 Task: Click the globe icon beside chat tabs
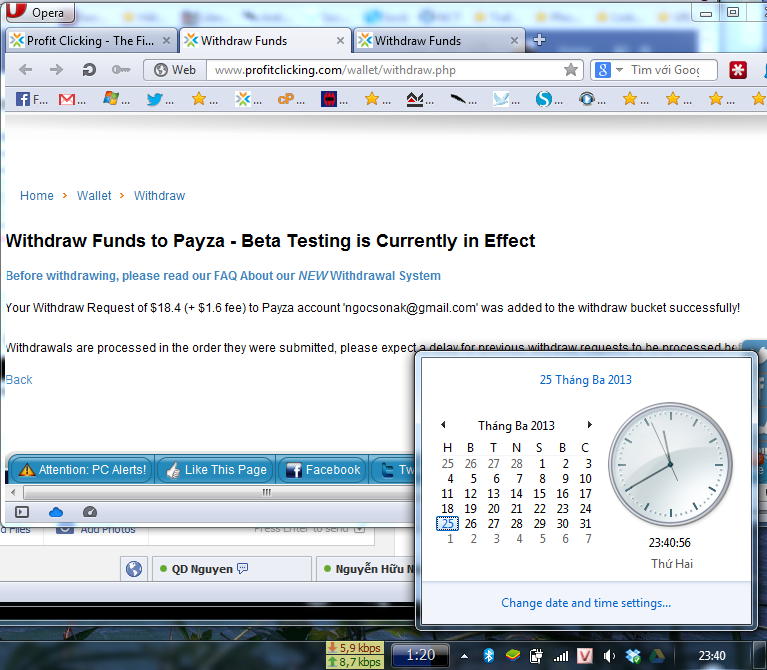coord(134,569)
